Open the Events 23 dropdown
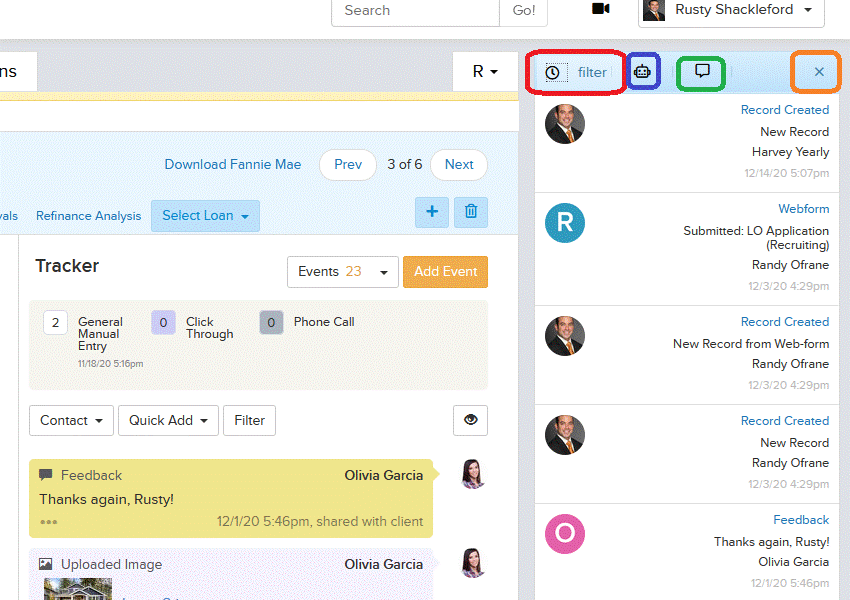 pos(343,272)
